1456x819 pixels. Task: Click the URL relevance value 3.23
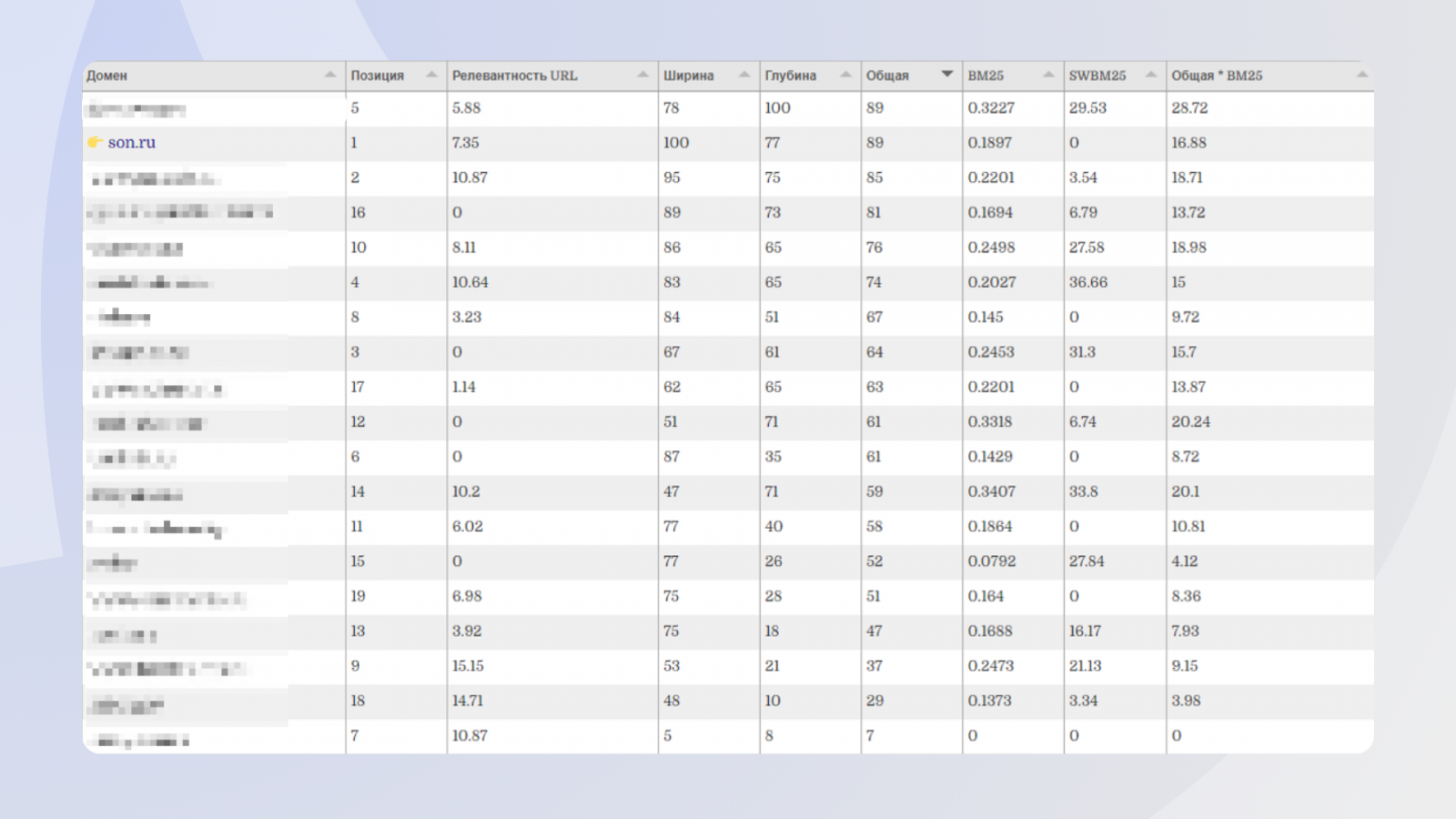[466, 317]
